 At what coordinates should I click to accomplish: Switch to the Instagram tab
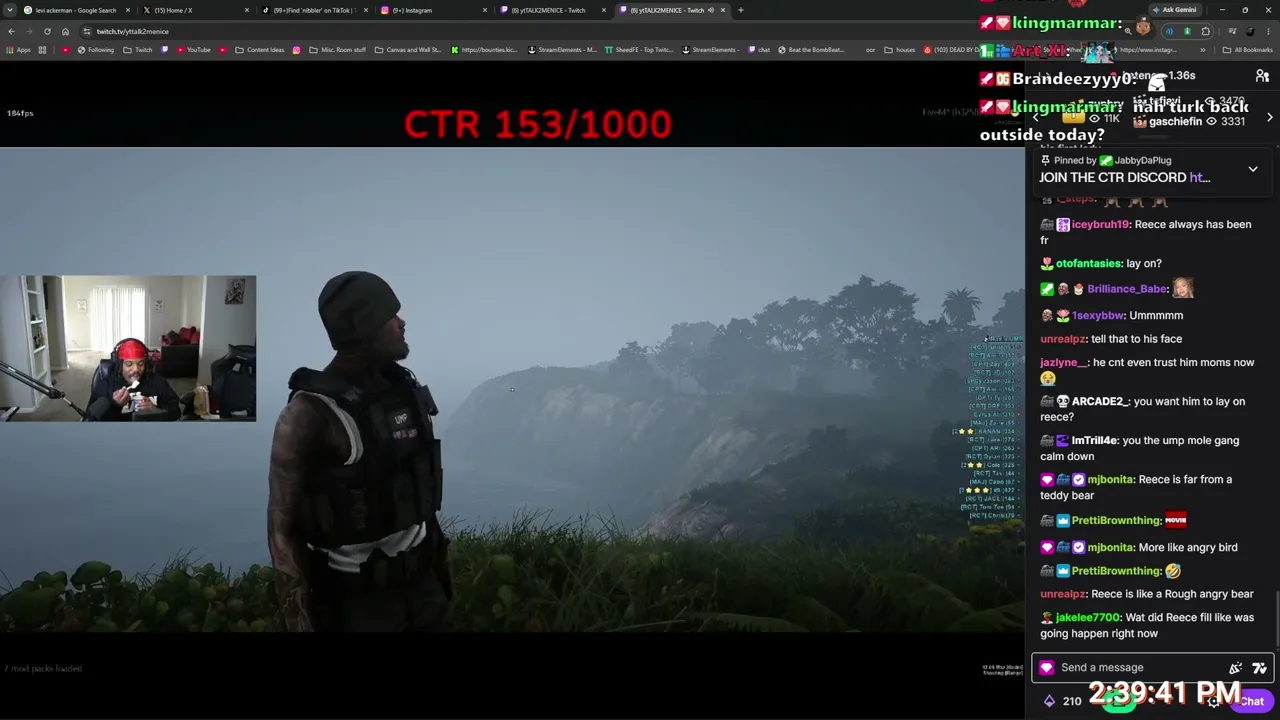(434, 10)
